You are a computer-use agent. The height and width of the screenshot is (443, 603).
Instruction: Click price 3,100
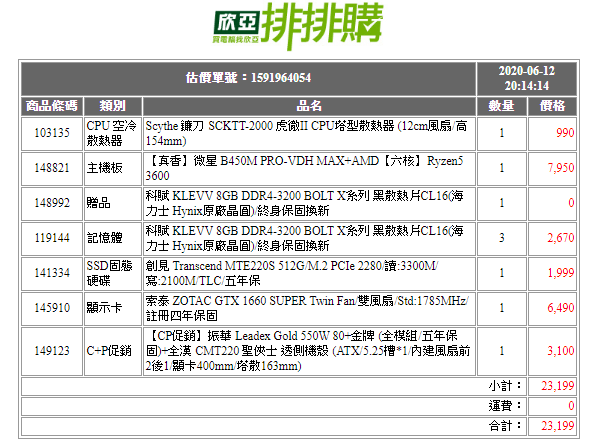[561, 351]
